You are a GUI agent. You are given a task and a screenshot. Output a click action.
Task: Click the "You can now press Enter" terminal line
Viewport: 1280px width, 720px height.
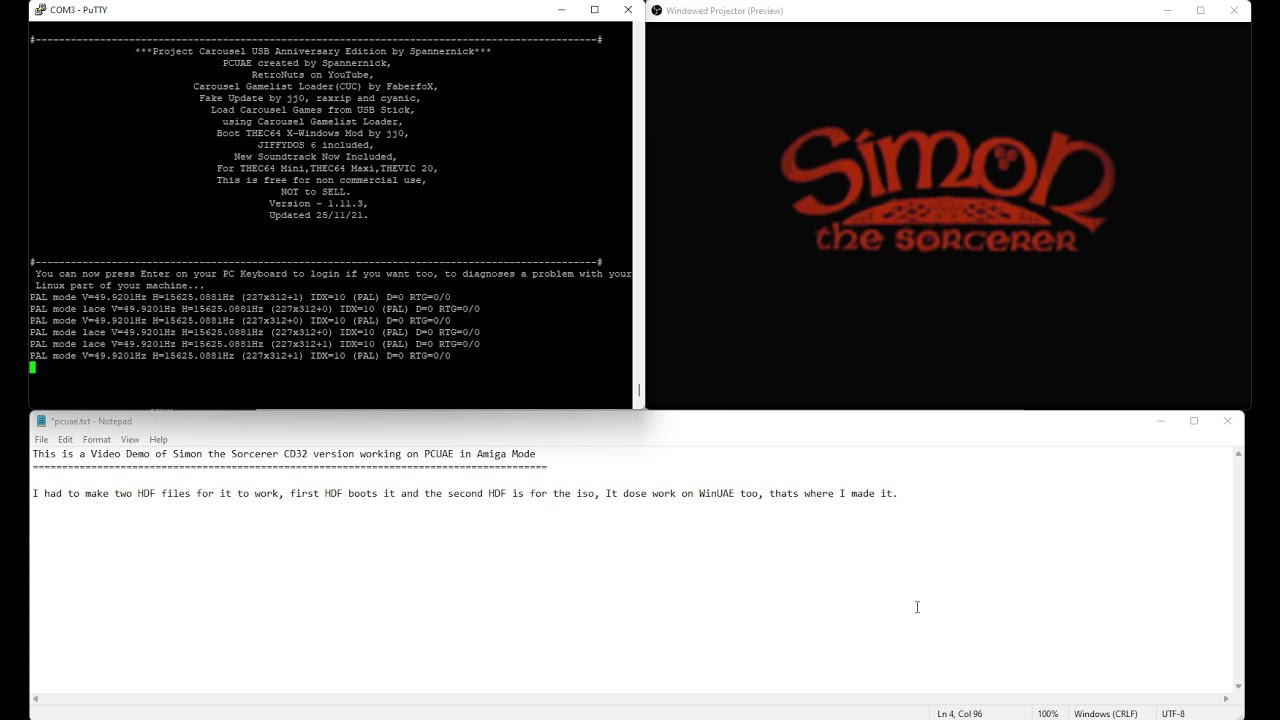pyautogui.click(x=334, y=274)
